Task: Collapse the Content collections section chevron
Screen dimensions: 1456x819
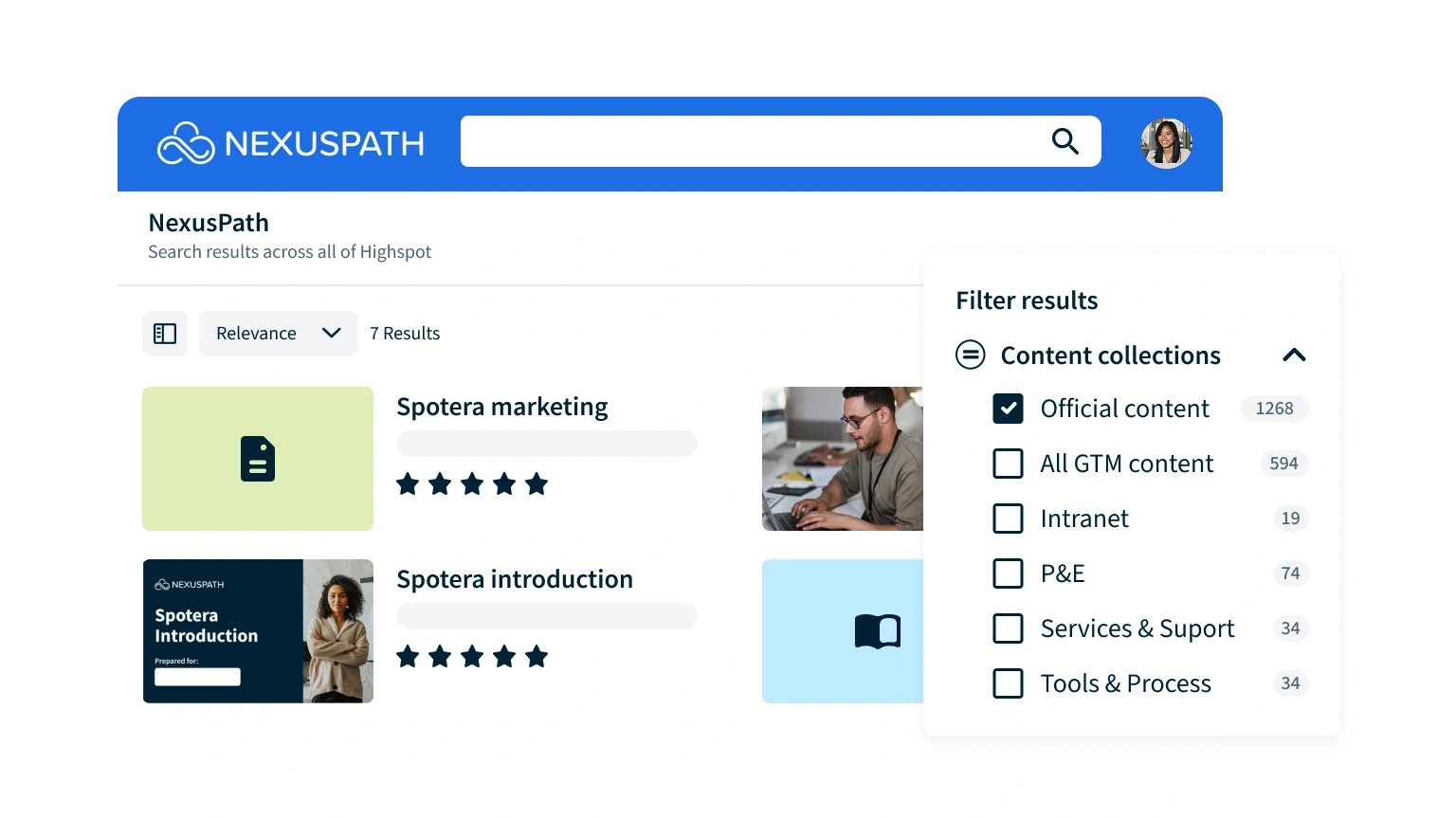Action: 1294,355
